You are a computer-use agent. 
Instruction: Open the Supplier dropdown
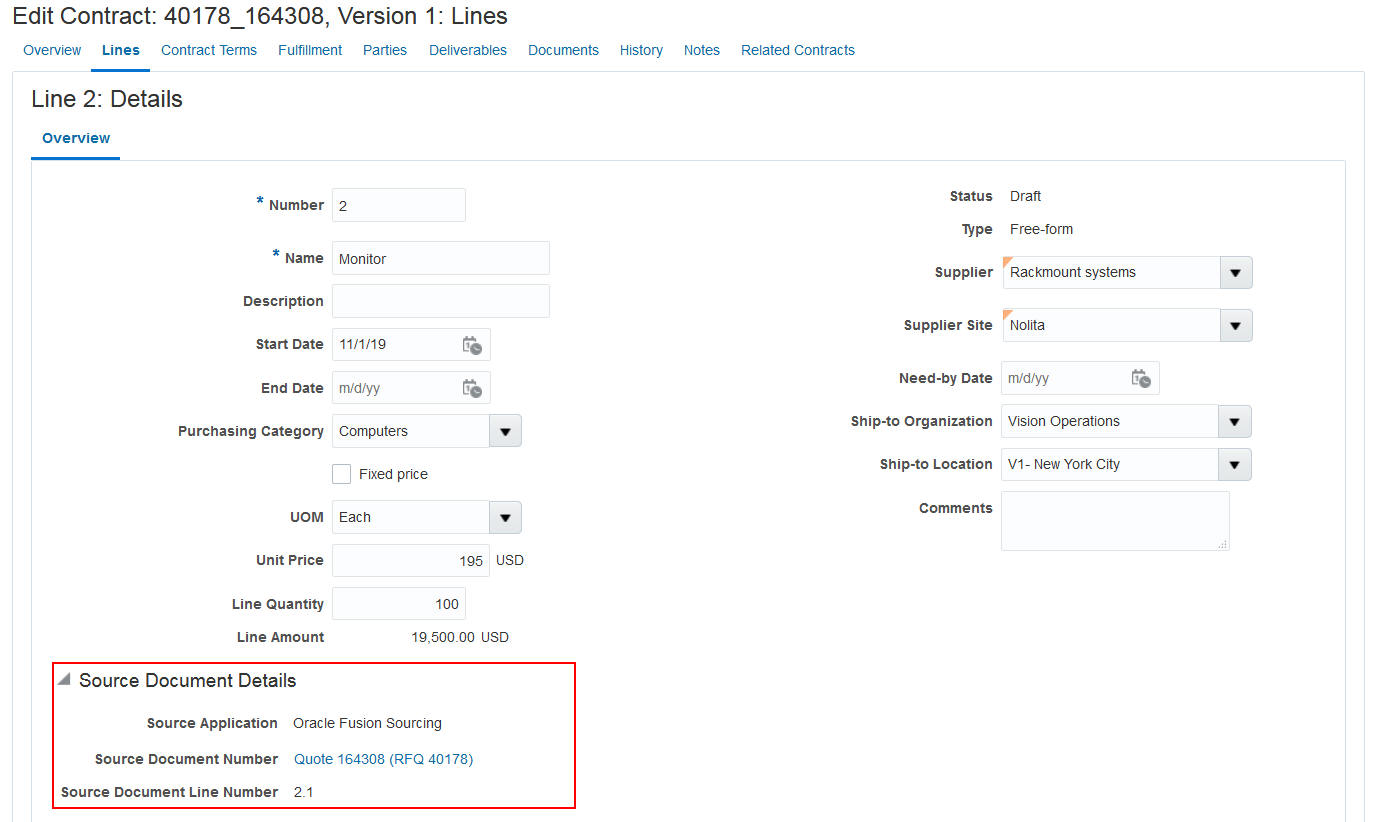(1236, 272)
